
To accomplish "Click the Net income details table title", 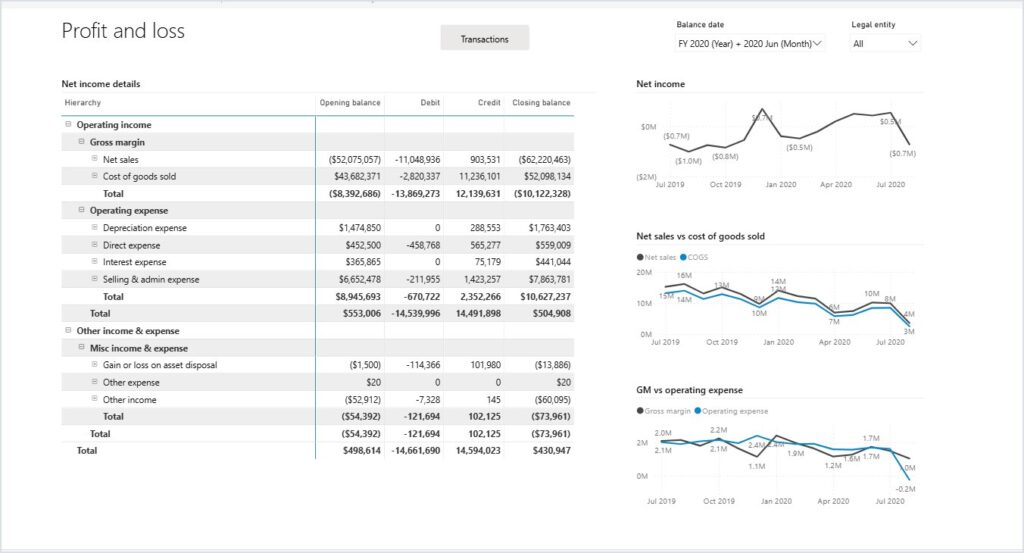I will pyautogui.click(x=101, y=84).
